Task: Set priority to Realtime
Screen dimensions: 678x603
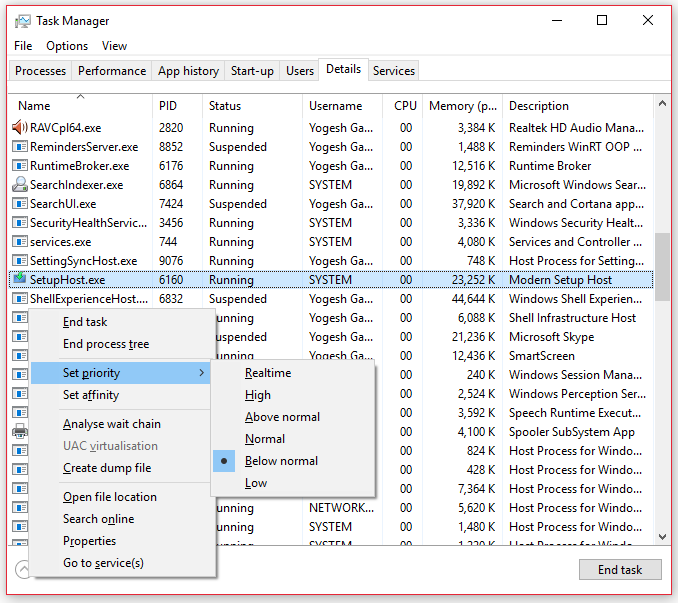Action: click(x=268, y=373)
